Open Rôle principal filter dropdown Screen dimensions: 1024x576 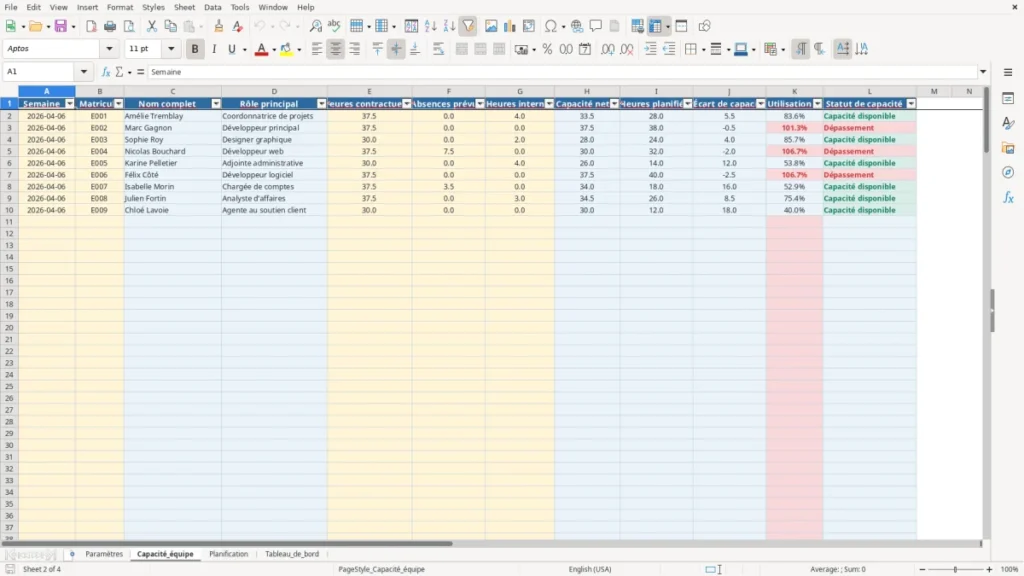(x=321, y=104)
